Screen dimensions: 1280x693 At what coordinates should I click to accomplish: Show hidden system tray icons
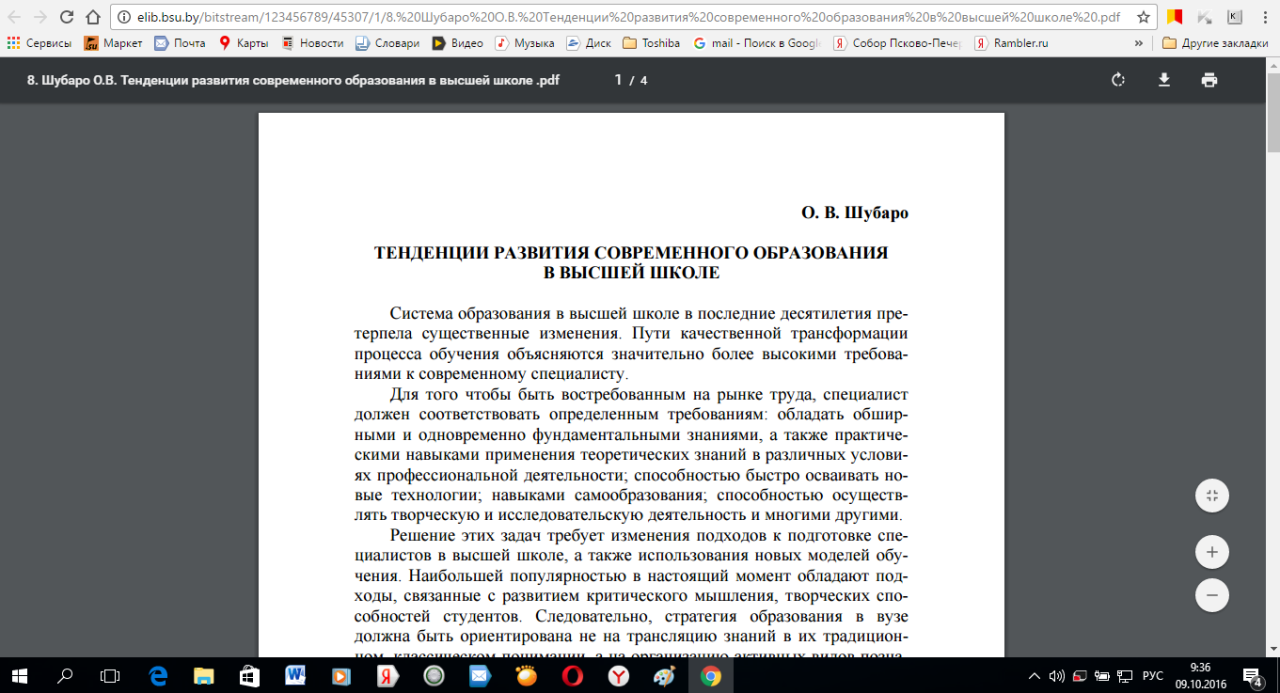(x=1033, y=676)
